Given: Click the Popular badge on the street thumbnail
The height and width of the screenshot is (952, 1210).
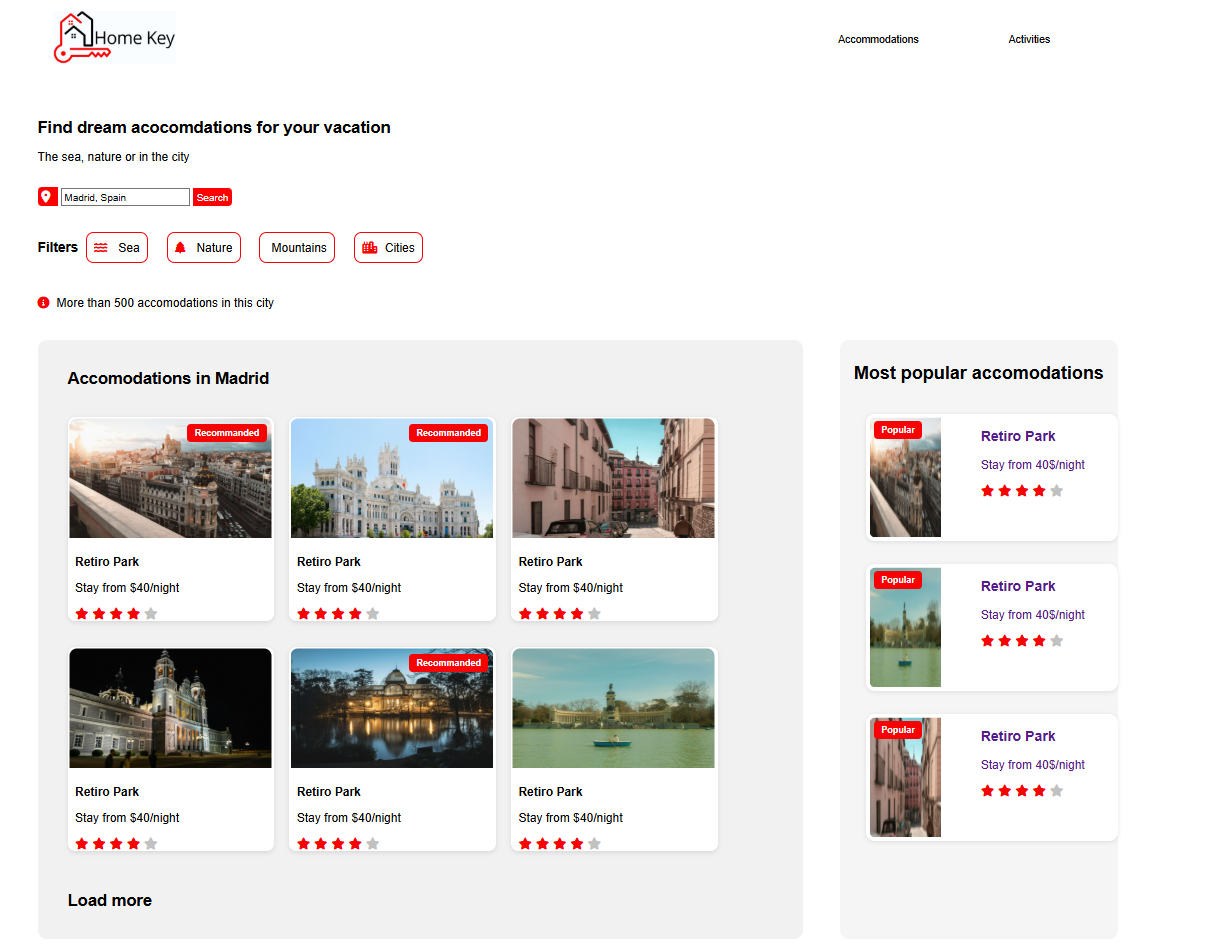Looking at the screenshot, I should coord(898,730).
